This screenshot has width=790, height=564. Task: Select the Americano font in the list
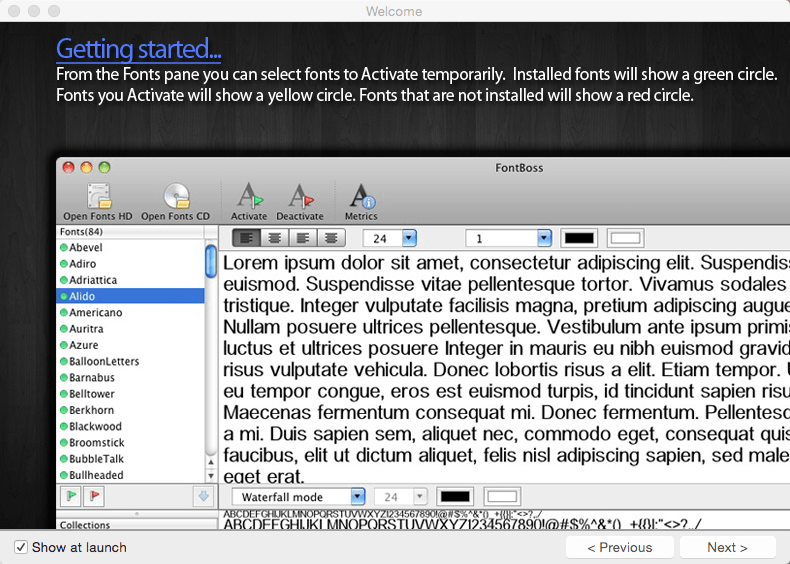click(130, 312)
